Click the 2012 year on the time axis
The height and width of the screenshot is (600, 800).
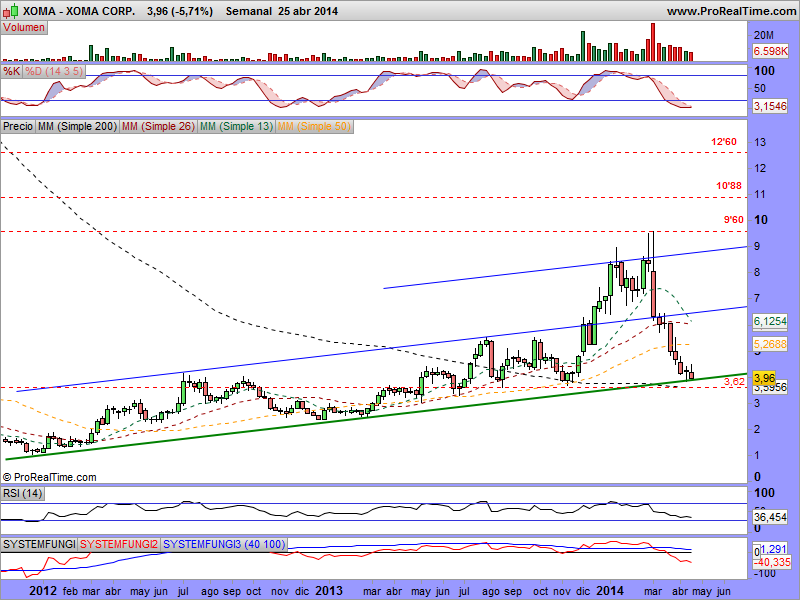[43, 591]
